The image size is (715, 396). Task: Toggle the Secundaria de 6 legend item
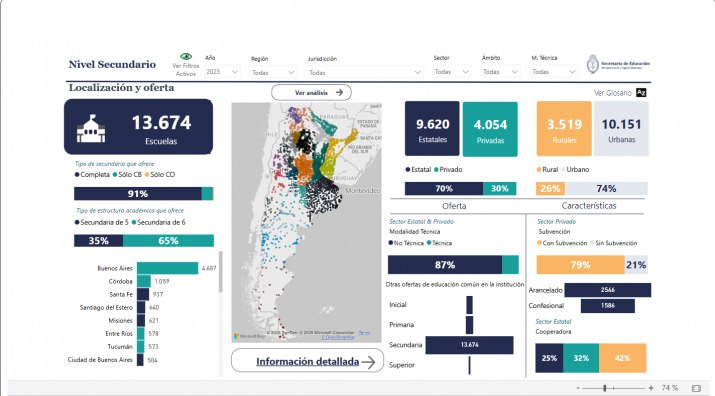point(159,223)
